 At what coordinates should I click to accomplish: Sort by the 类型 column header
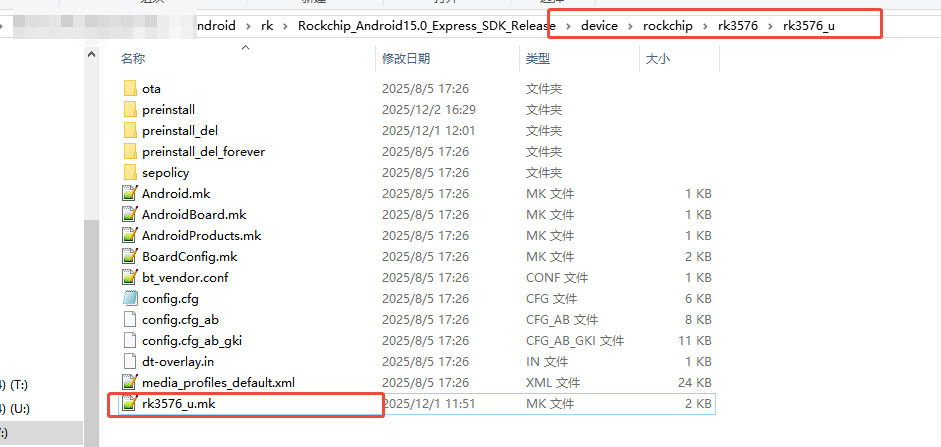(x=538, y=59)
